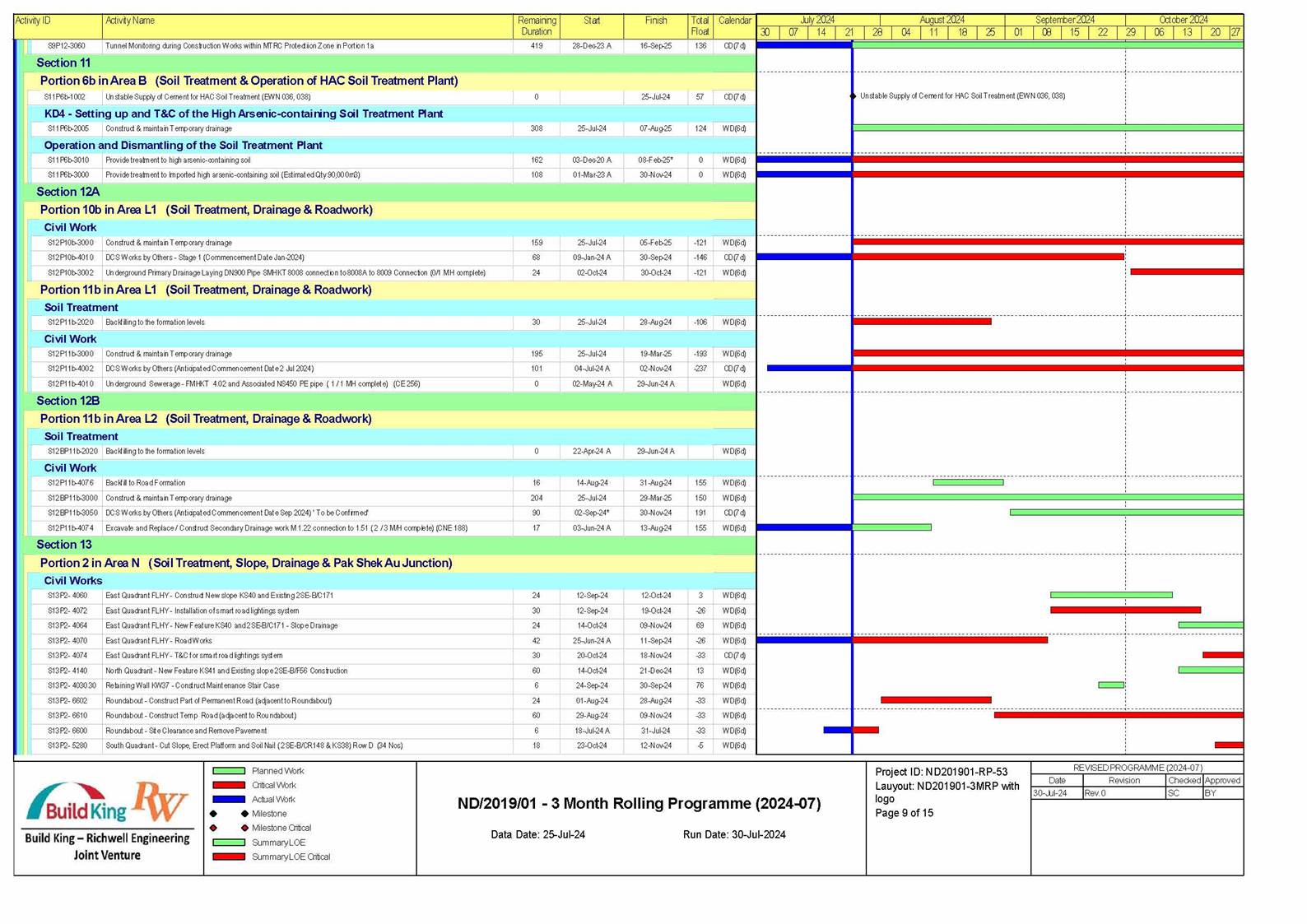Select Roundabout Site Clearance and Remove Pavement activity
The image size is (1307, 924).
point(186,731)
